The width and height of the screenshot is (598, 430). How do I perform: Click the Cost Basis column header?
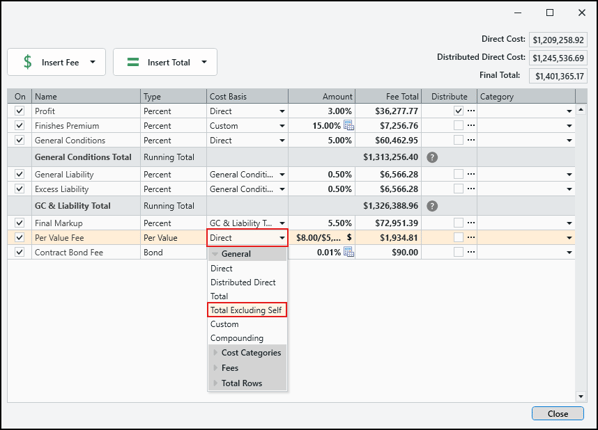247,97
